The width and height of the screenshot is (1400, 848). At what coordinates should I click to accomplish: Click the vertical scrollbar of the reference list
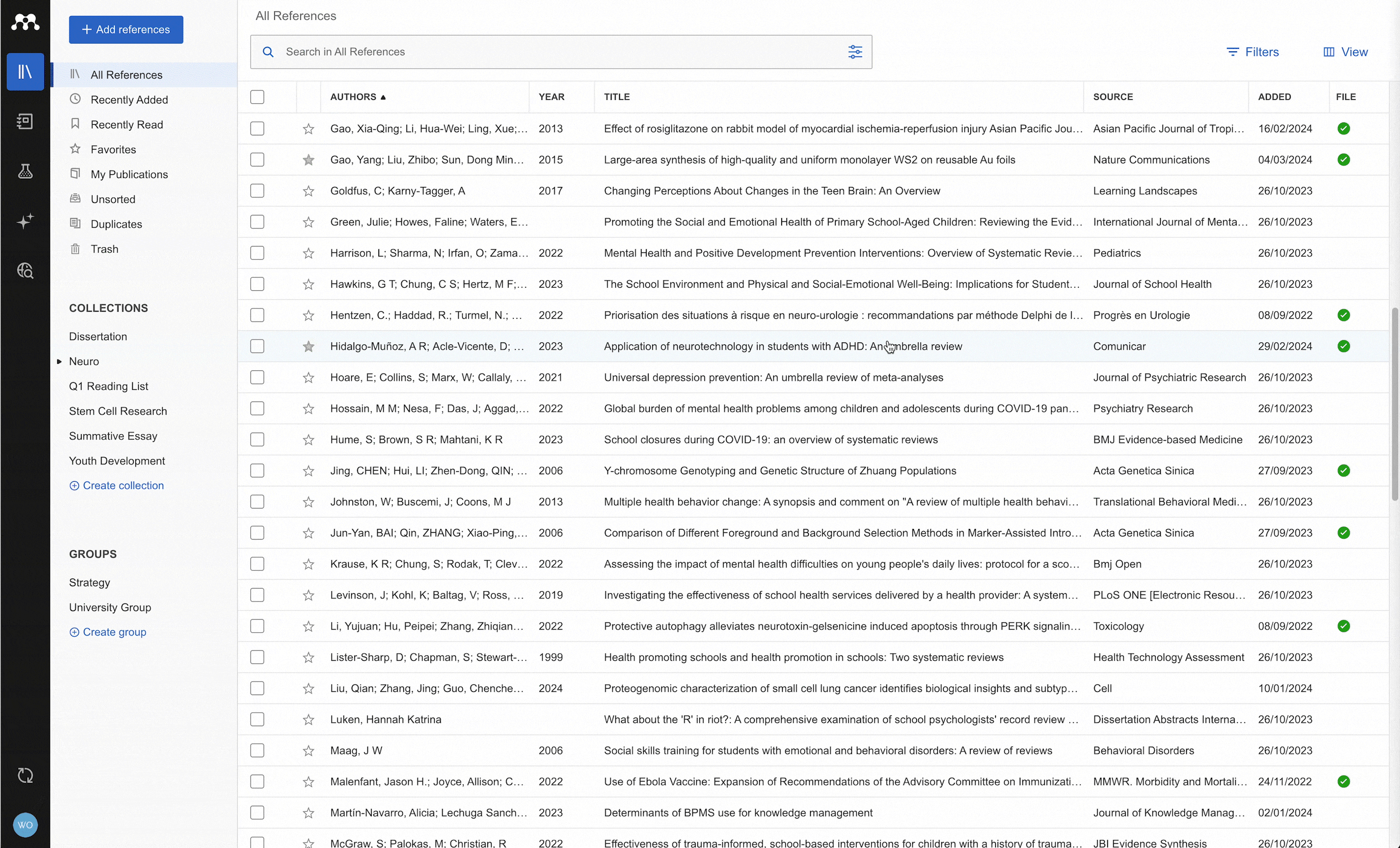click(x=1394, y=404)
